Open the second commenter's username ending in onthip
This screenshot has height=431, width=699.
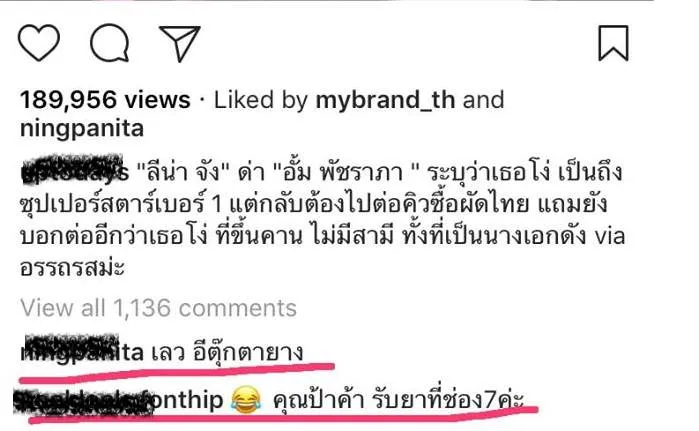(x=118, y=400)
